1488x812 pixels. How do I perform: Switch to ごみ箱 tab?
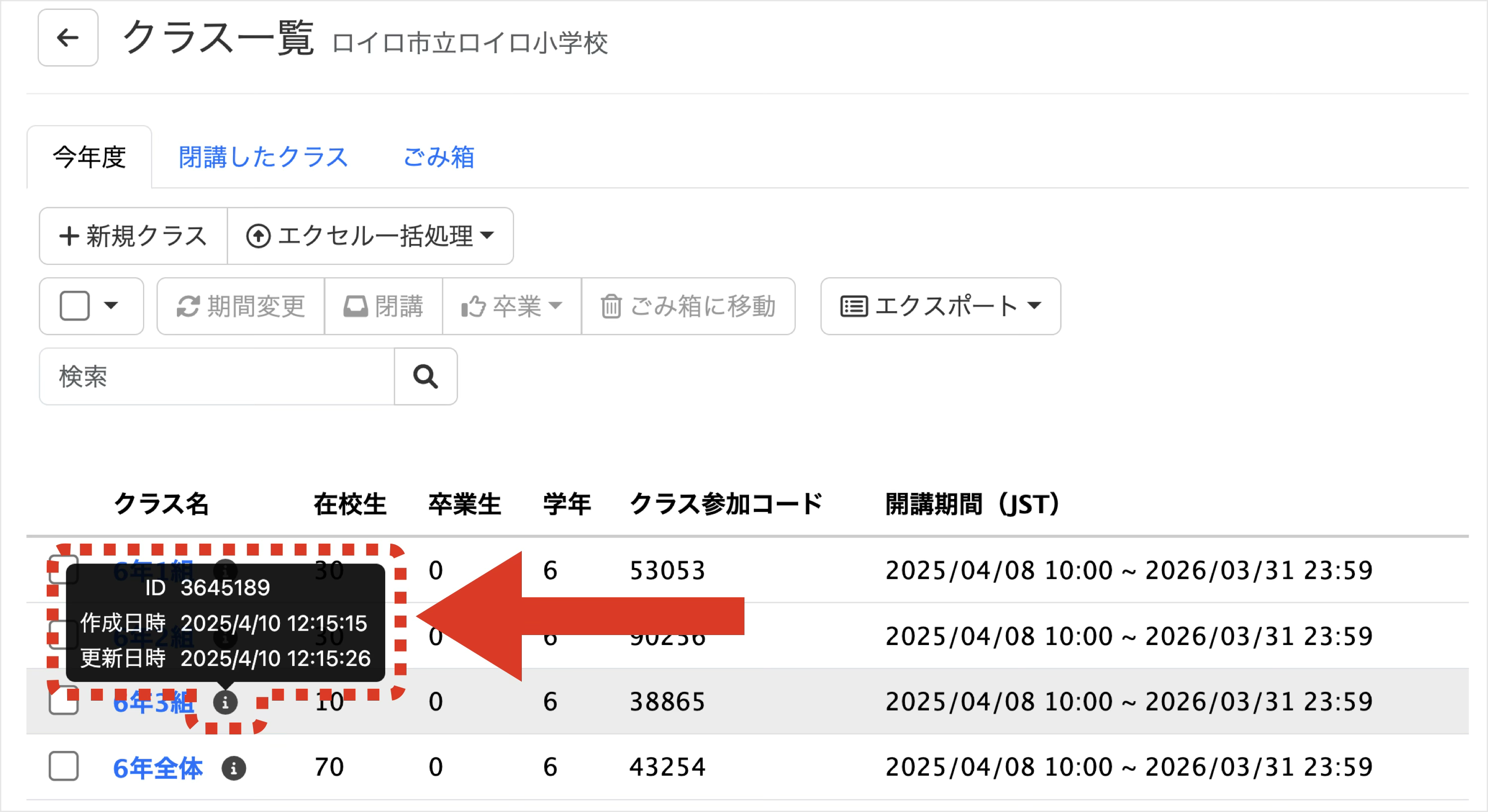438,157
